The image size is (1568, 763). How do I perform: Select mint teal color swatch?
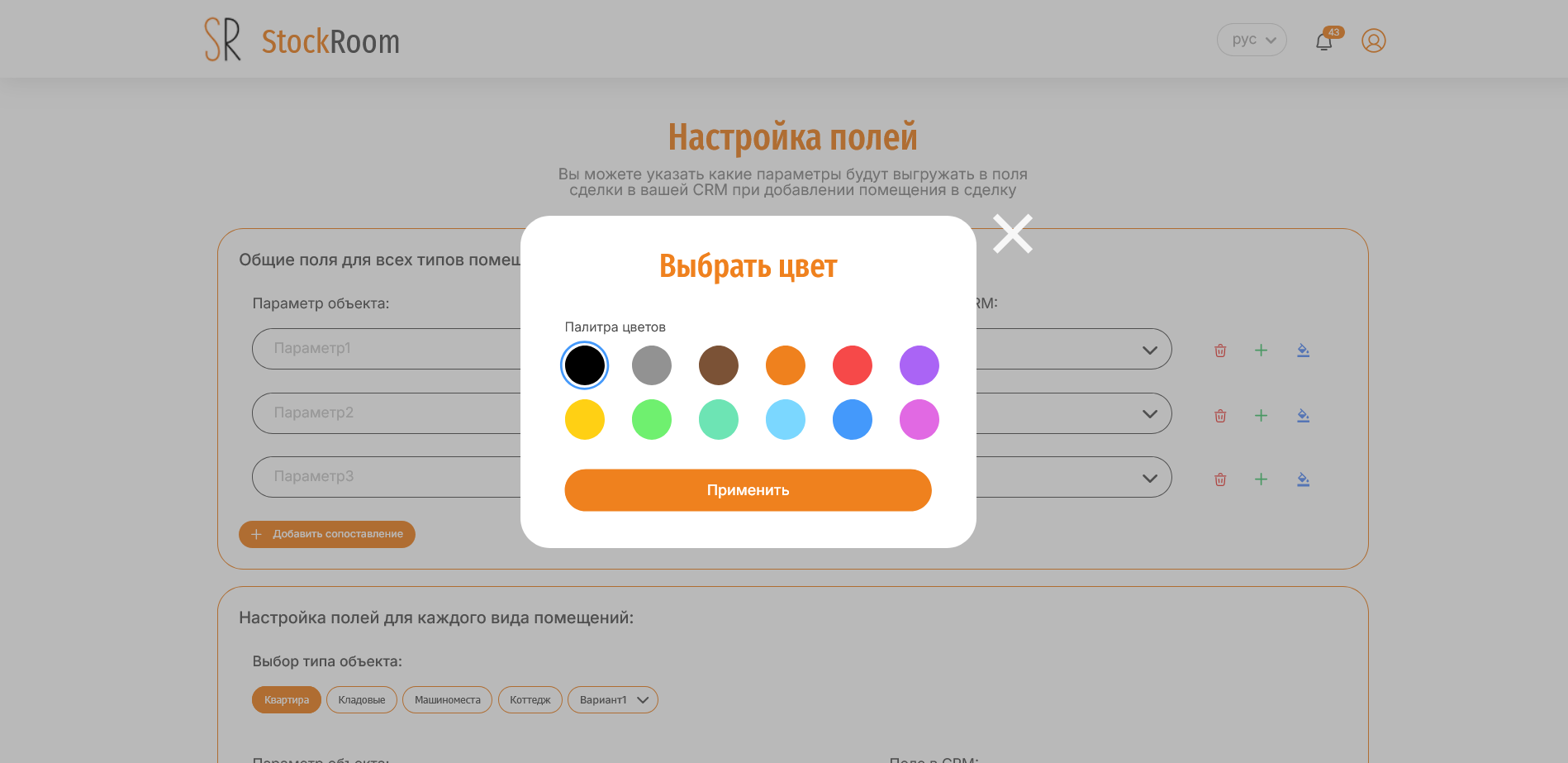click(x=719, y=420)
